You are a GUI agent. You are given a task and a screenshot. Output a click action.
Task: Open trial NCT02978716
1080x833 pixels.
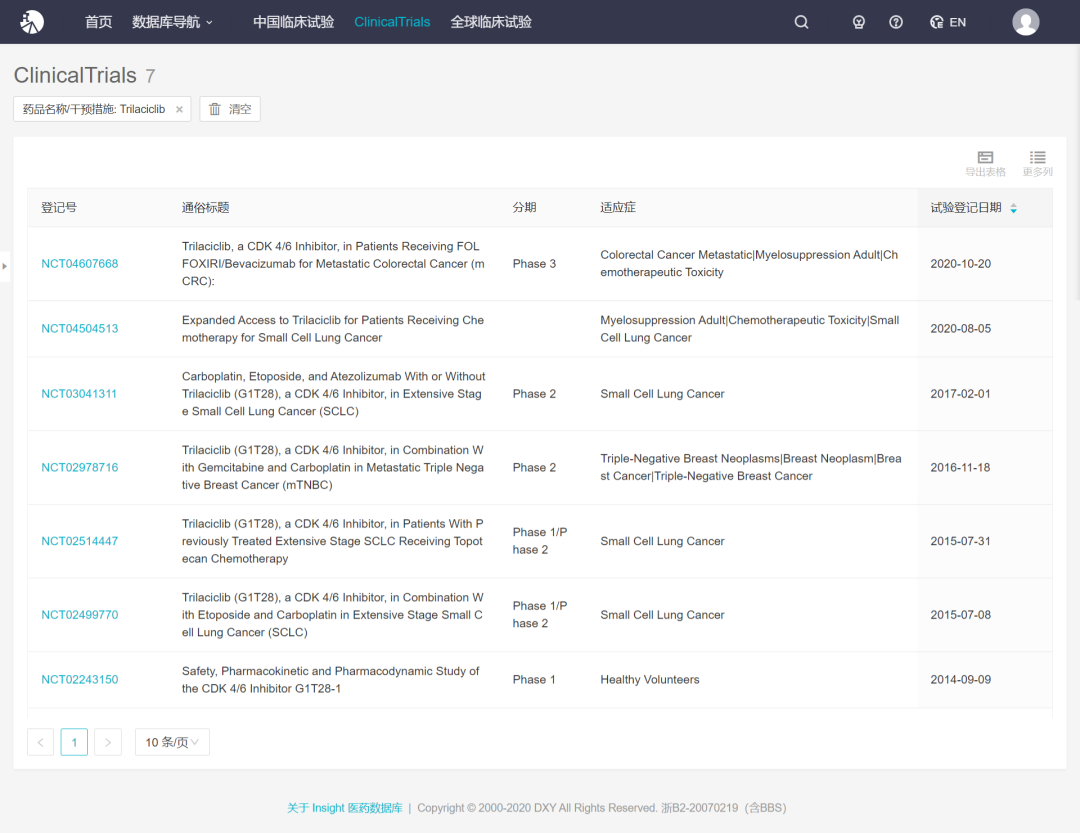point(80,468)
